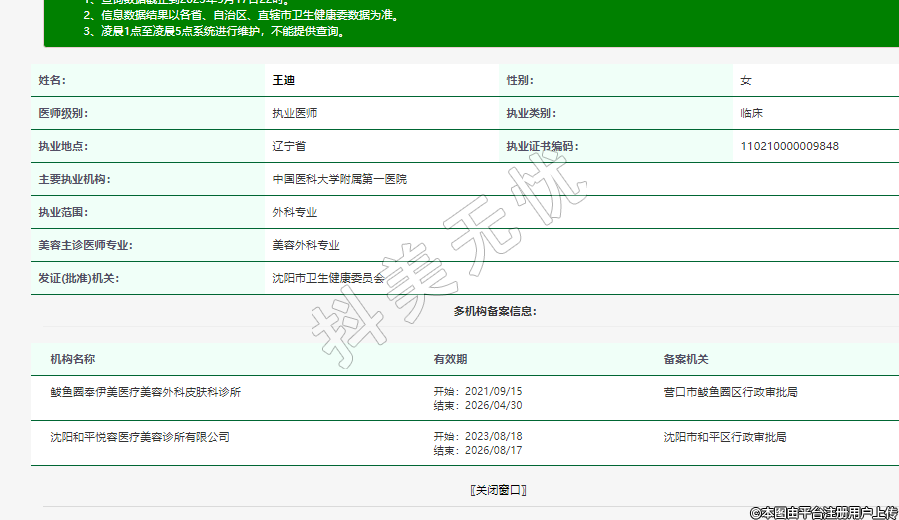Click the filing authority 沈阳市和平区行政审批局

[725, 437]
